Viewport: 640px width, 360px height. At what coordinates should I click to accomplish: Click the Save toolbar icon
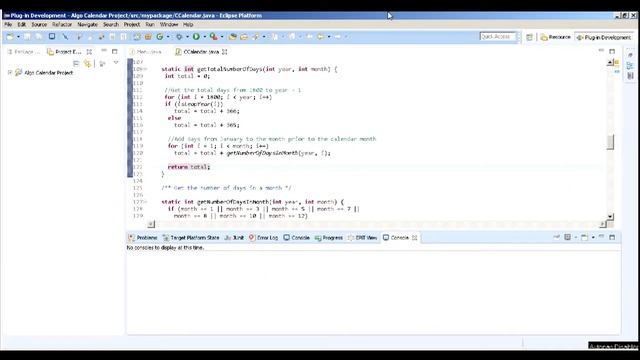27,37
